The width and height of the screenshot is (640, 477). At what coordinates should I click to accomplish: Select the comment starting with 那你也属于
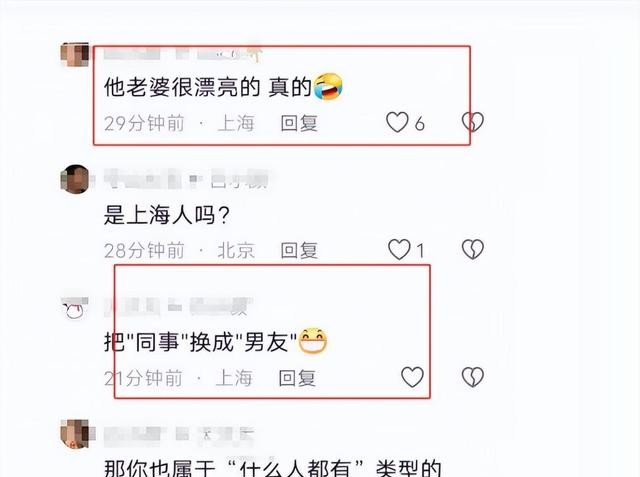pos(273,468)
